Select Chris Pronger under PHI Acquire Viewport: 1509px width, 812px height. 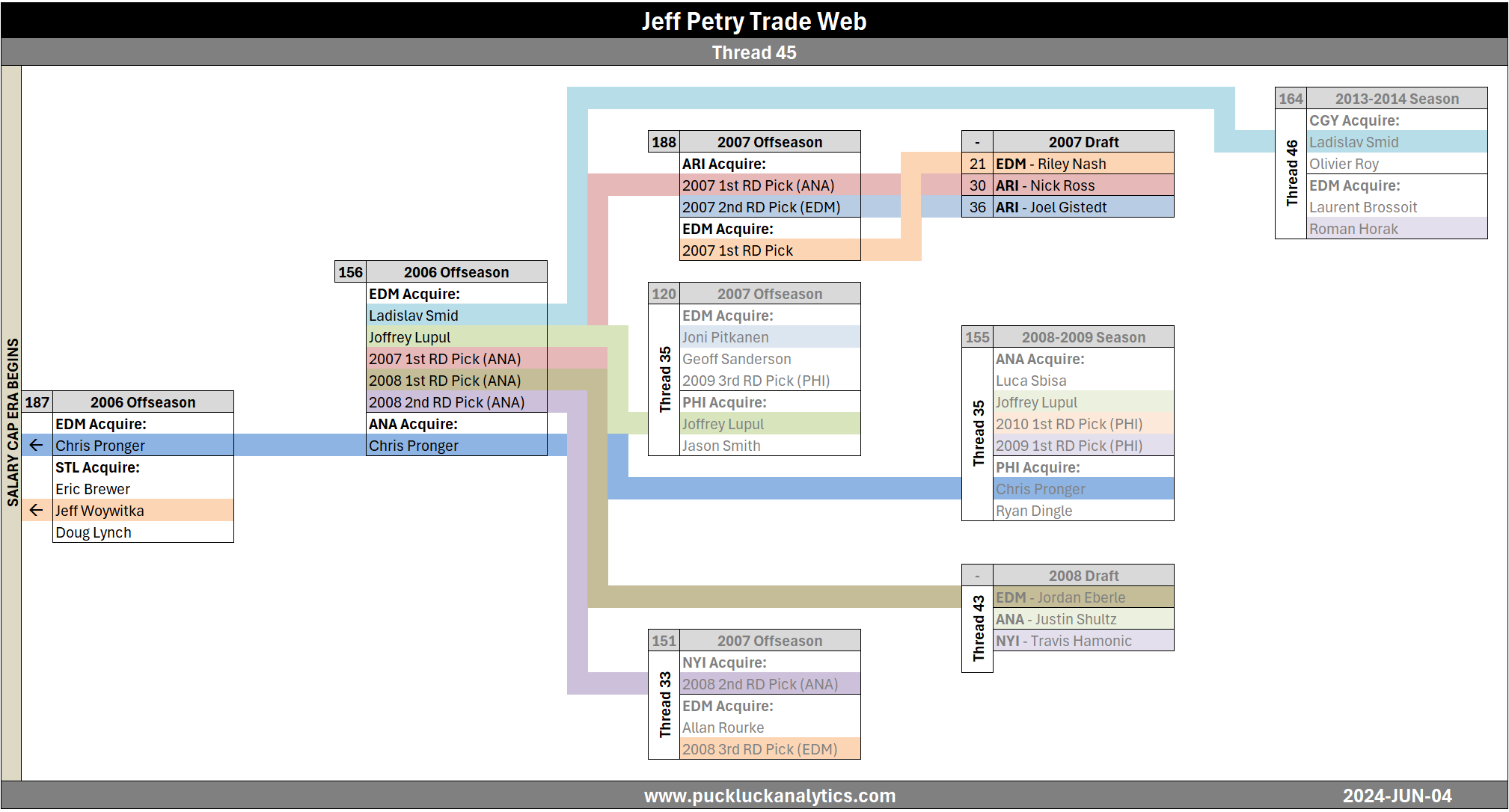coord(1083,489)
